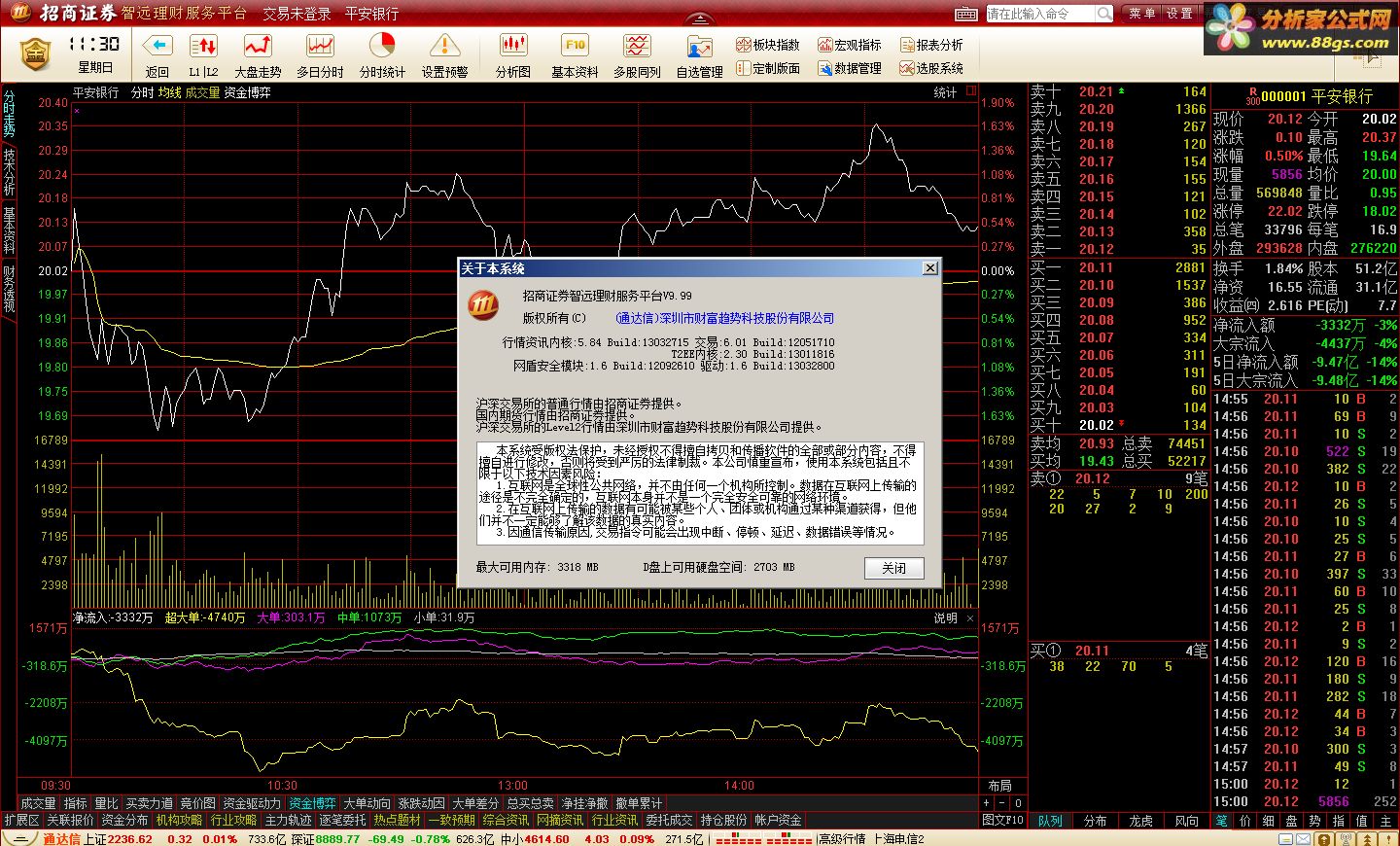Image resolution: width=1400 pixels, height=846 pixels.
Task: Select the 势 tick detail tab
Action: coord(1315,821)
